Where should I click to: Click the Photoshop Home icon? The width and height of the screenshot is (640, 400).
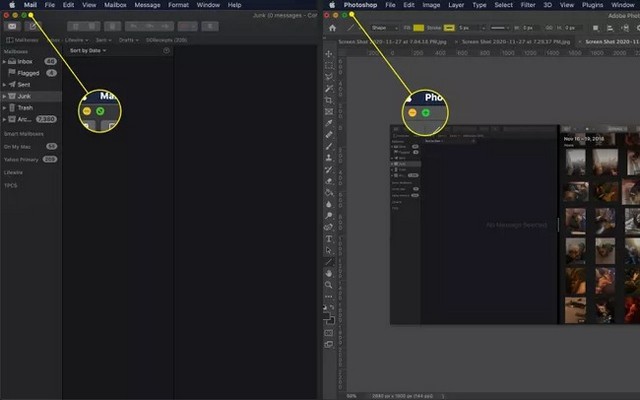332,28
